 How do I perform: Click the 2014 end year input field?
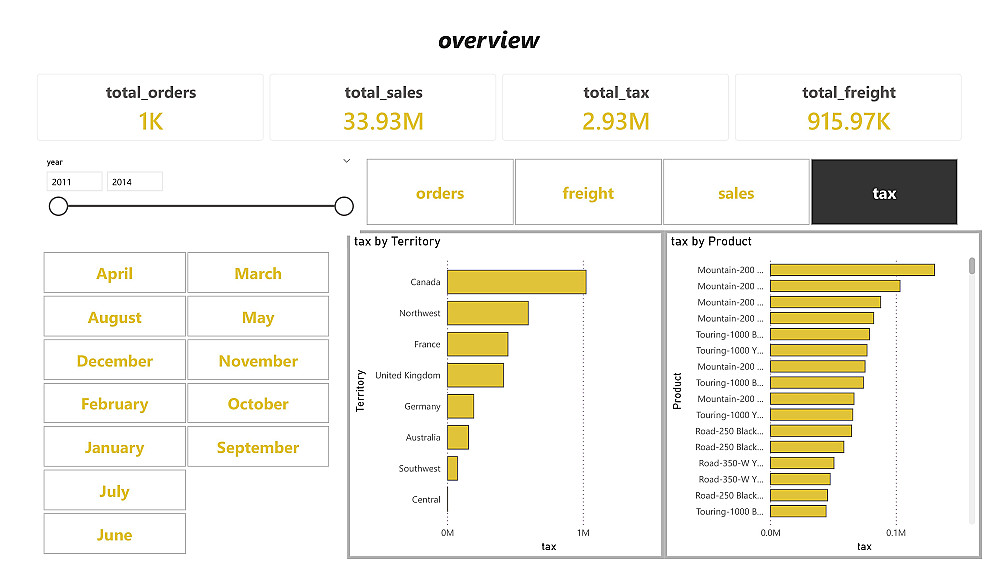135,182
